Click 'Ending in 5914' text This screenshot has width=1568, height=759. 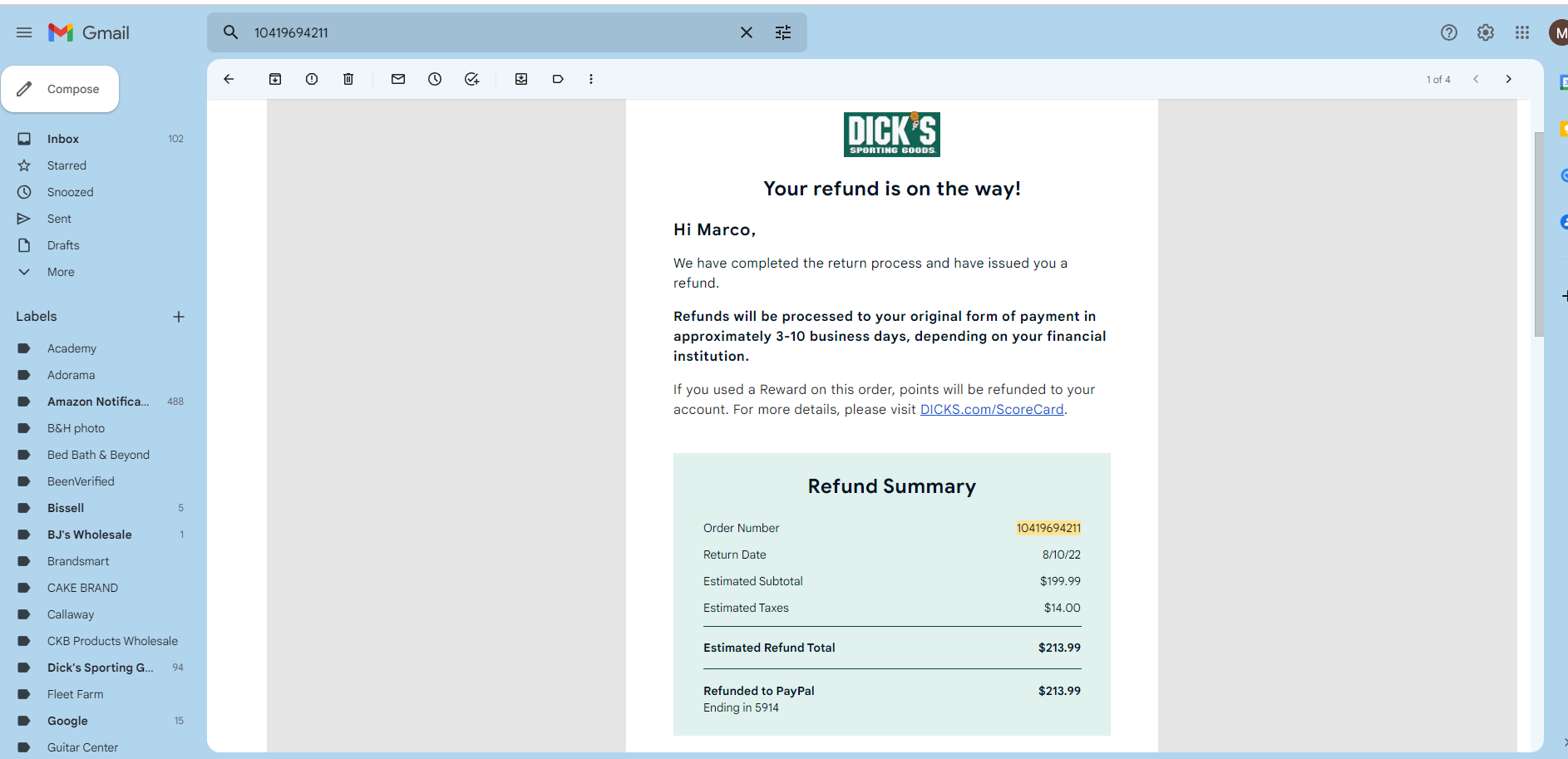[741, 707]
